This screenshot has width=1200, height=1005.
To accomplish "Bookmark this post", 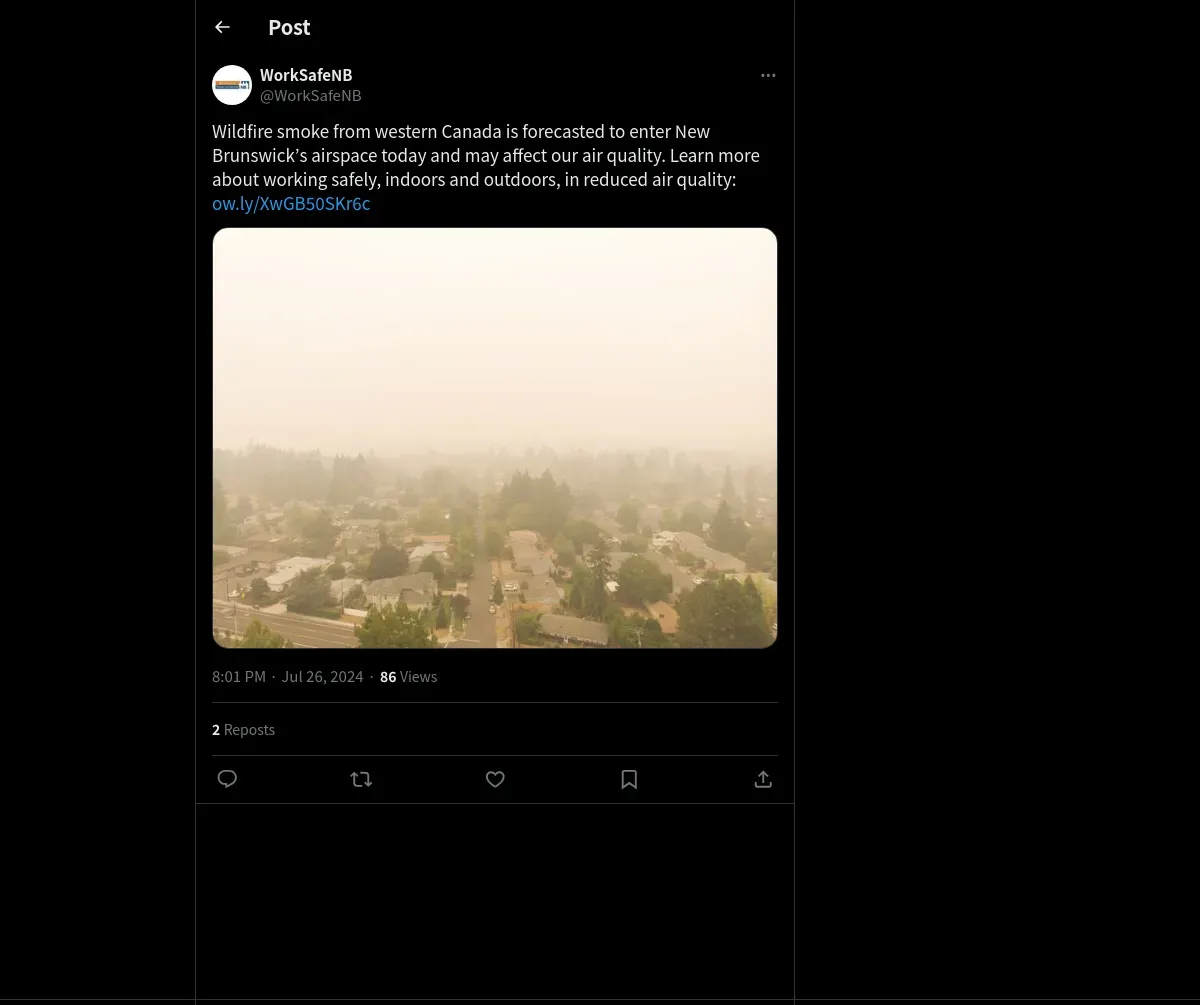I will [x=629, y=779].
